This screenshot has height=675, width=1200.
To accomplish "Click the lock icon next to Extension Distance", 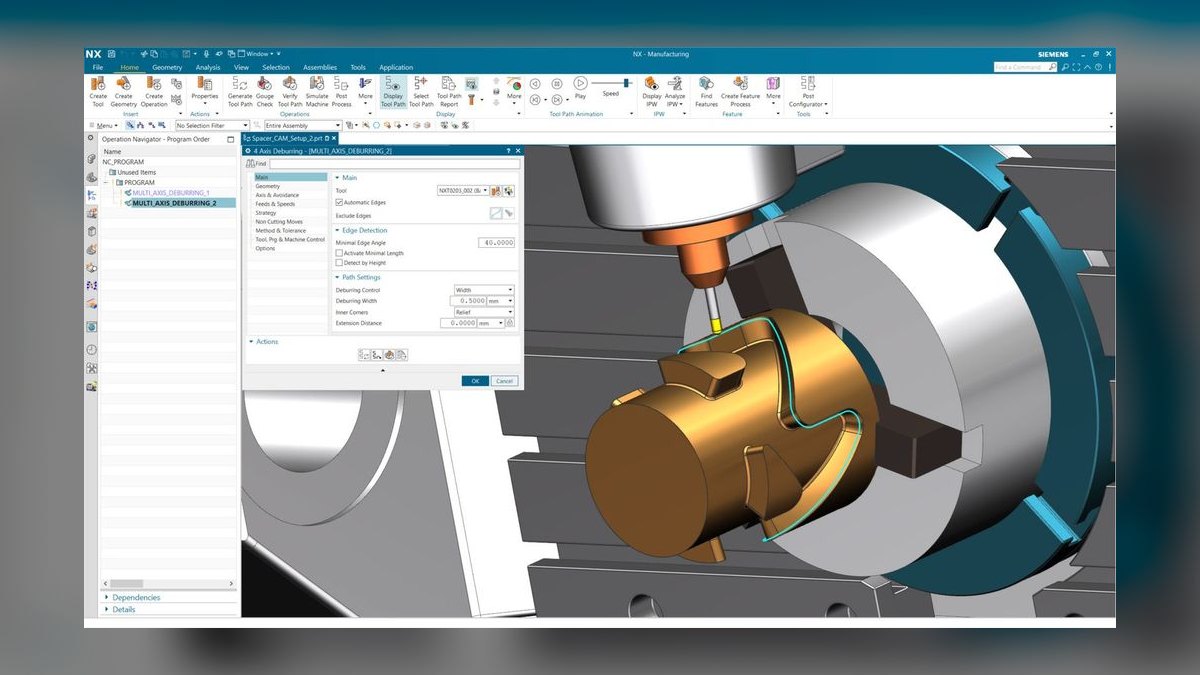I will point(510,323).
